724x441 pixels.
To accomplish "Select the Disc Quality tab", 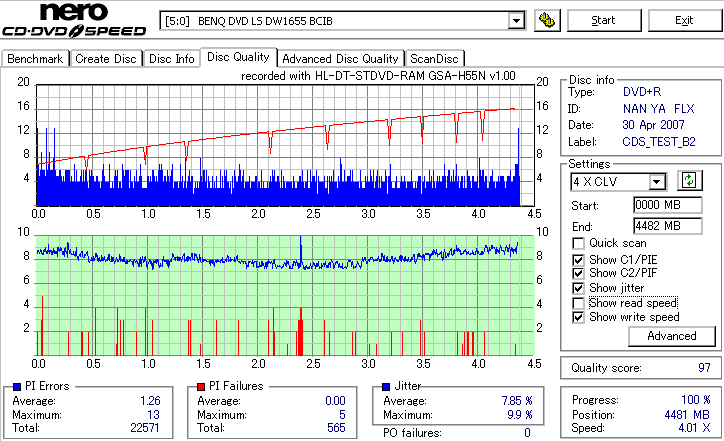I will [238, 57].
